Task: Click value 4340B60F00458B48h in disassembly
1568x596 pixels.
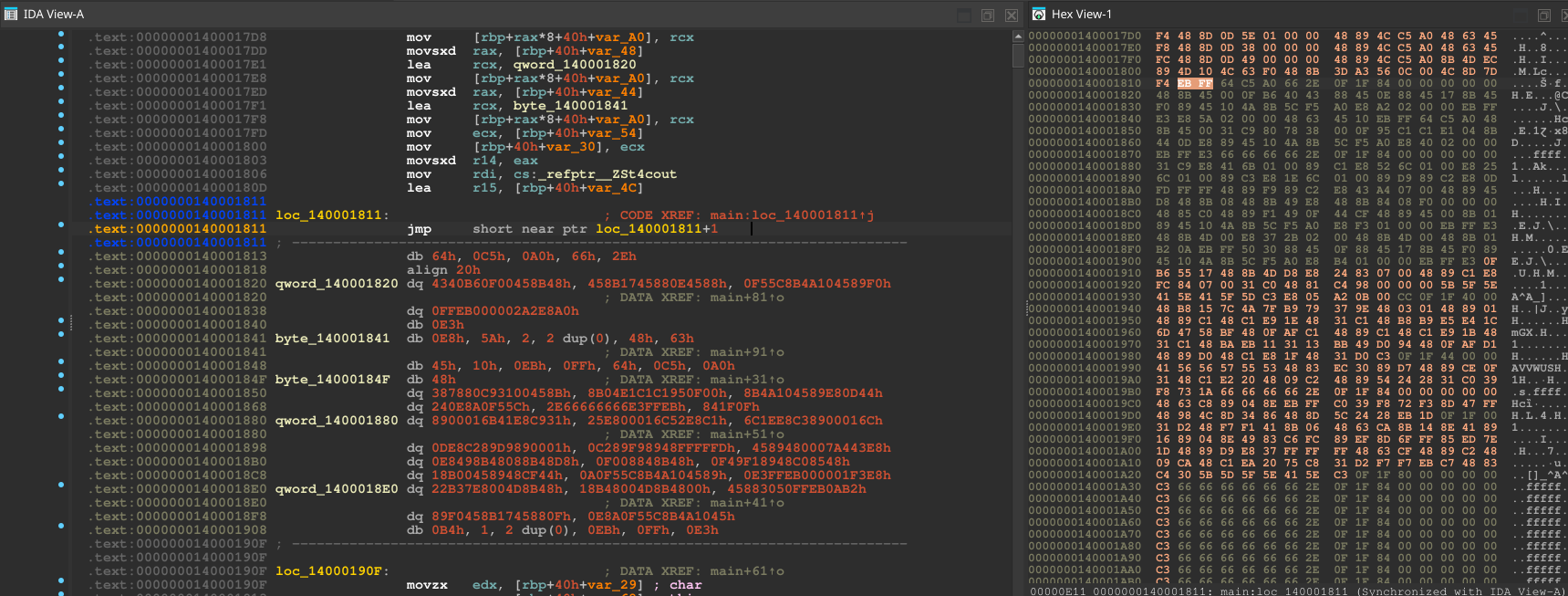Action: point(502,284)
